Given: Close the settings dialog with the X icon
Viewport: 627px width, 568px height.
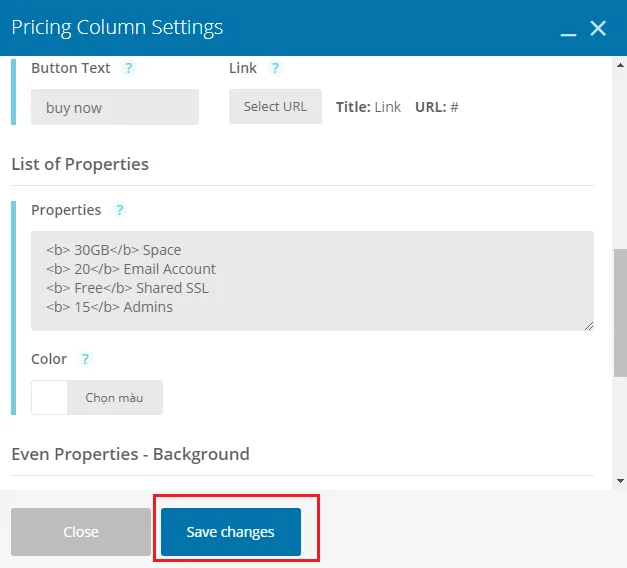Looking at the screenshot, I should tap(598, 28).
